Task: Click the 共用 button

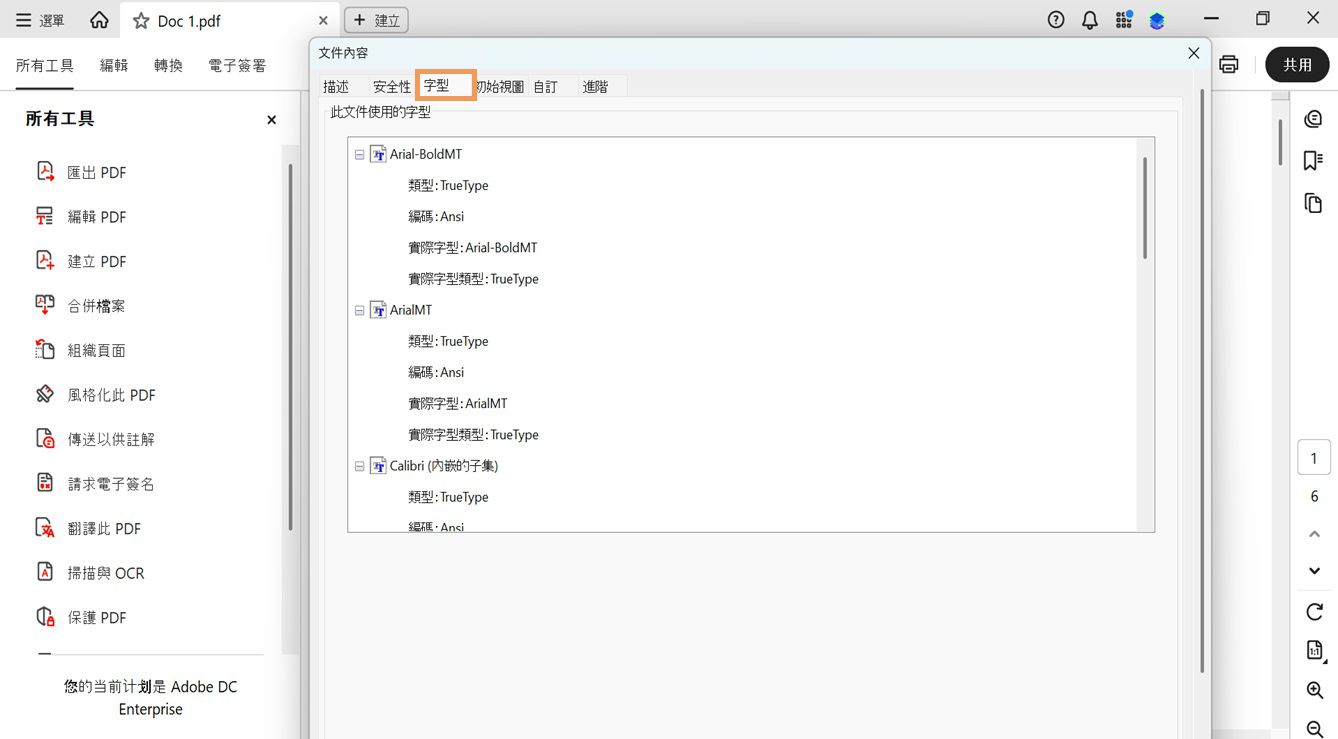Action: [1297, 64]
